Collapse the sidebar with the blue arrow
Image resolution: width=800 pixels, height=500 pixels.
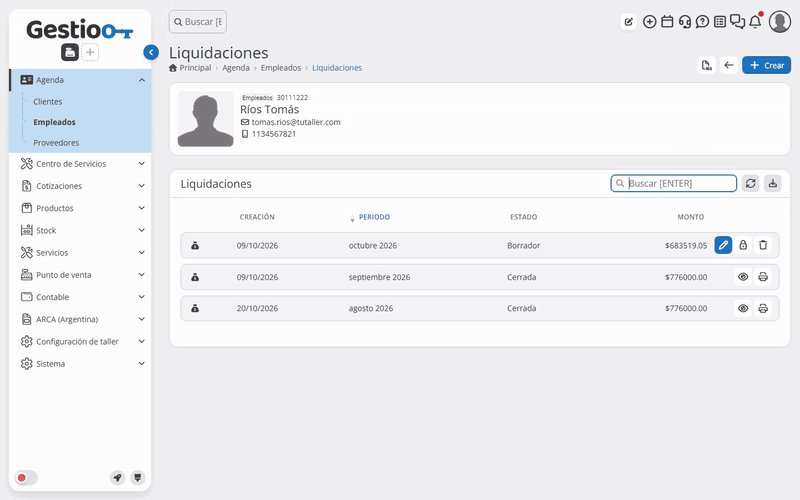point(151,52)
